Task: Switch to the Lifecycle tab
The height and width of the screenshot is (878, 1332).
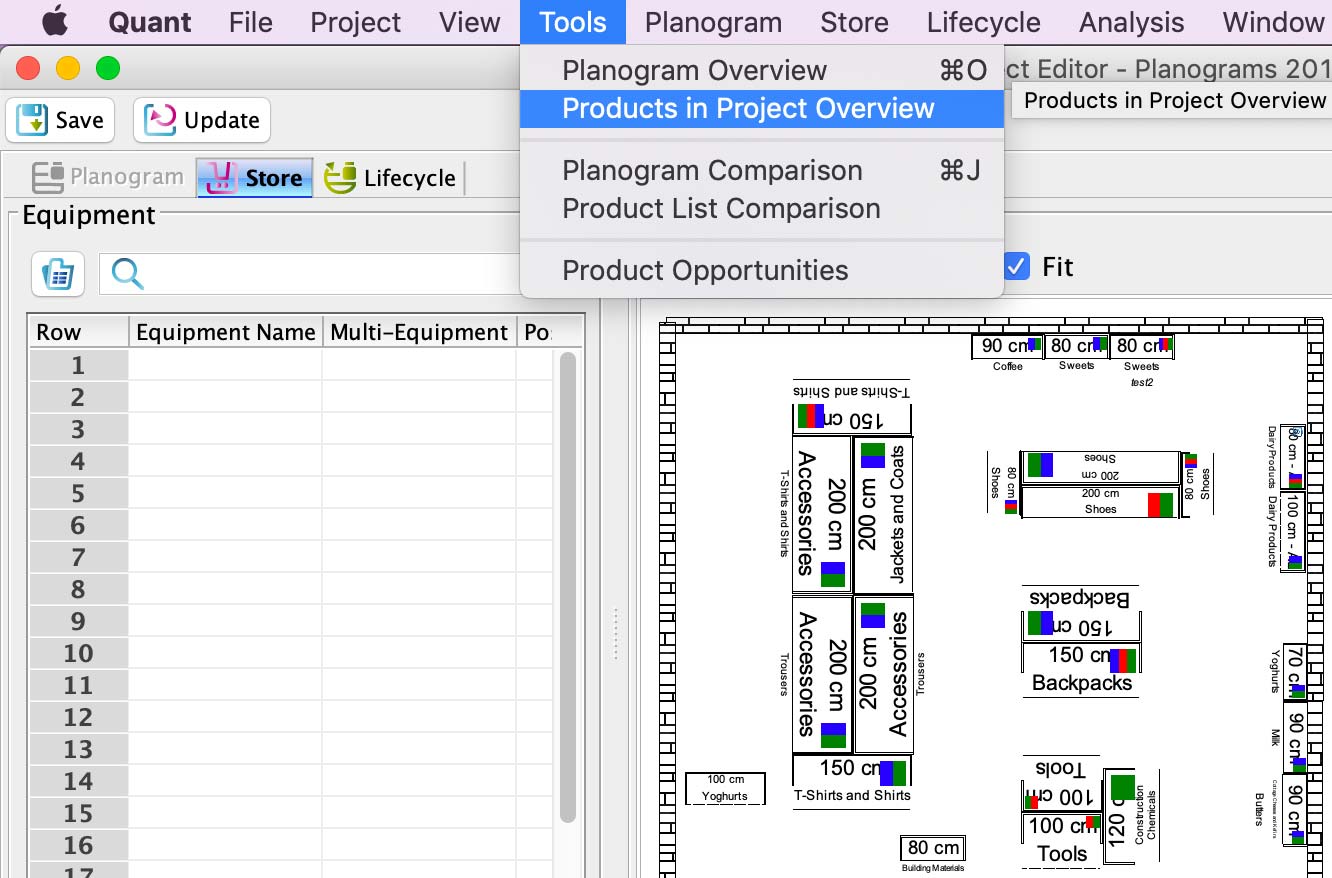Action: (x=390, y=178)
